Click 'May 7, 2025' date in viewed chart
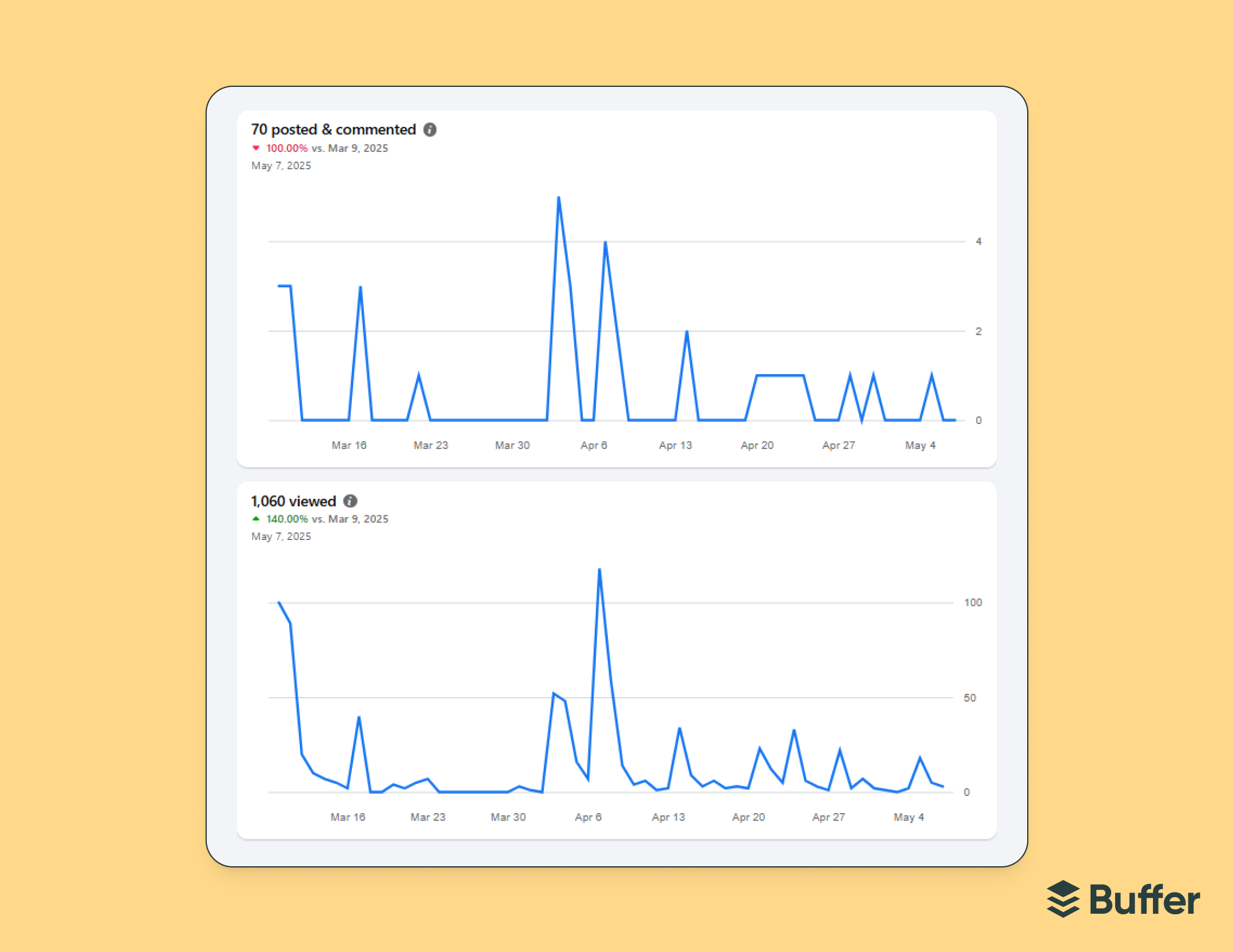This screenshot has height=952, width=1234. (x=281, y=537)
